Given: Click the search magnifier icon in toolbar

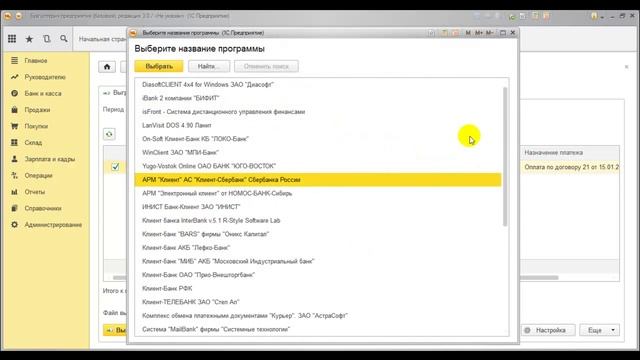Looking at the screenshot, I should tap(64, 39).
